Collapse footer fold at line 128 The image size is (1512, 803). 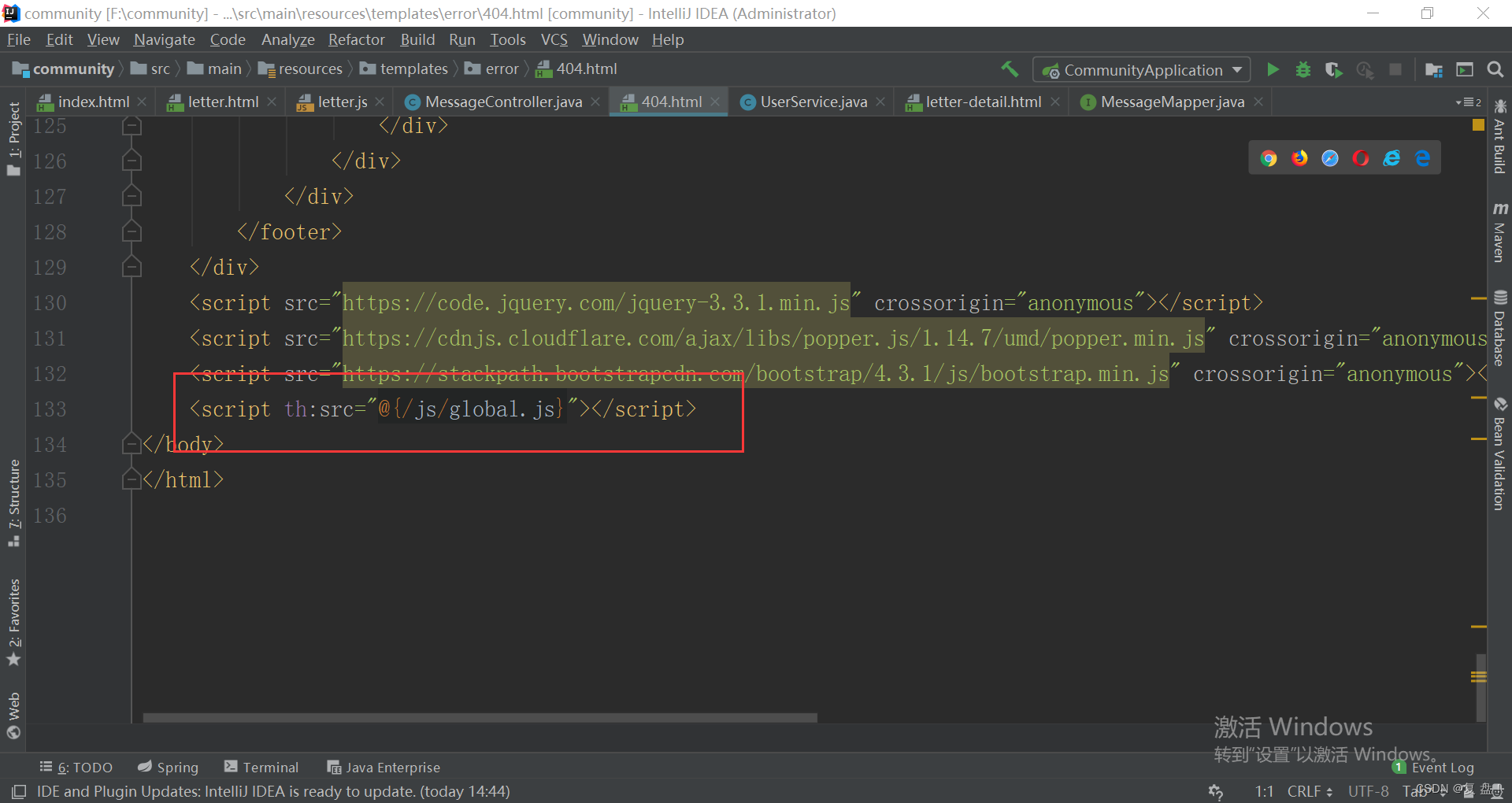[x=132, y=231]
